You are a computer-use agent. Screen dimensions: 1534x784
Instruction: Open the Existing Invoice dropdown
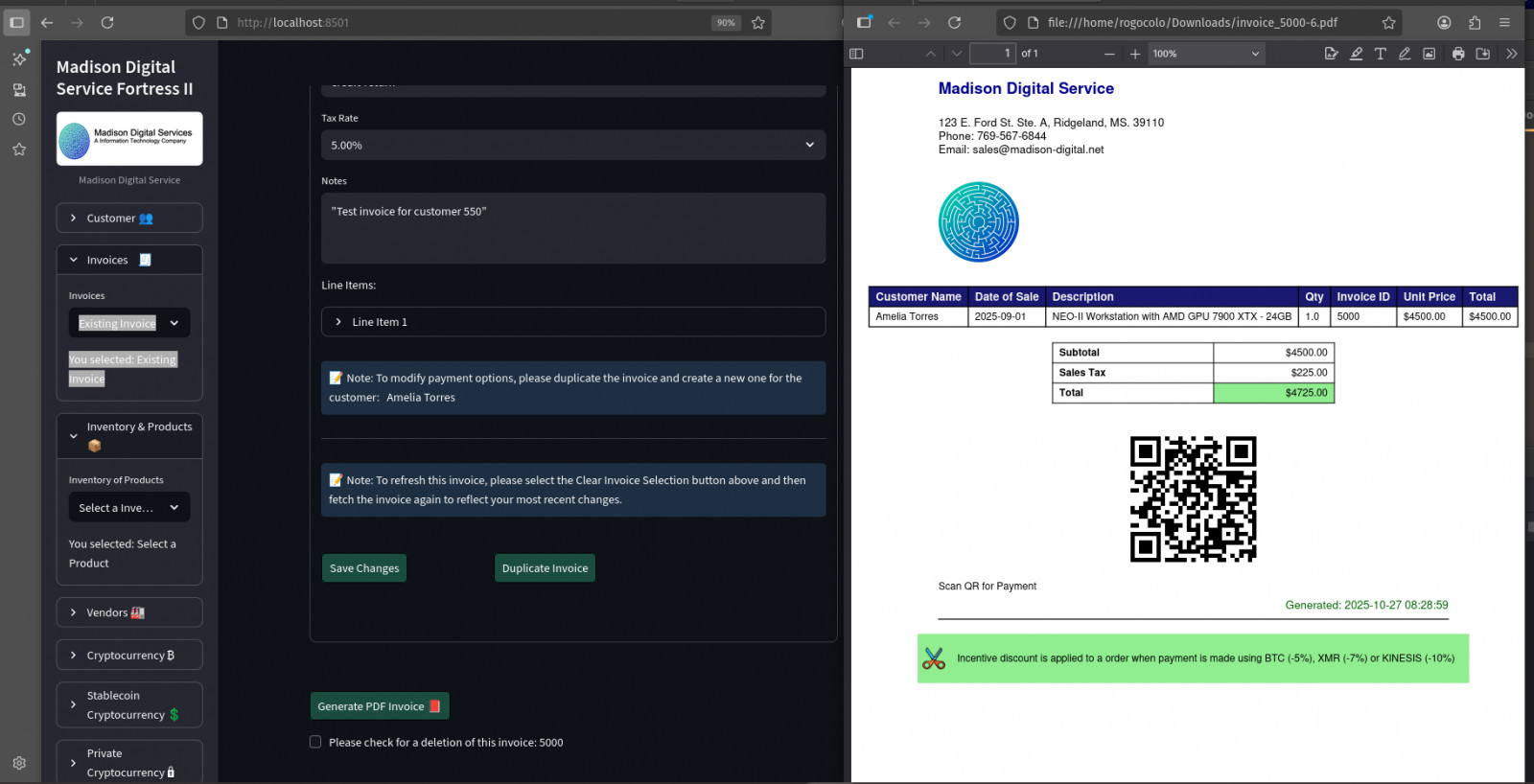(128, 323)
